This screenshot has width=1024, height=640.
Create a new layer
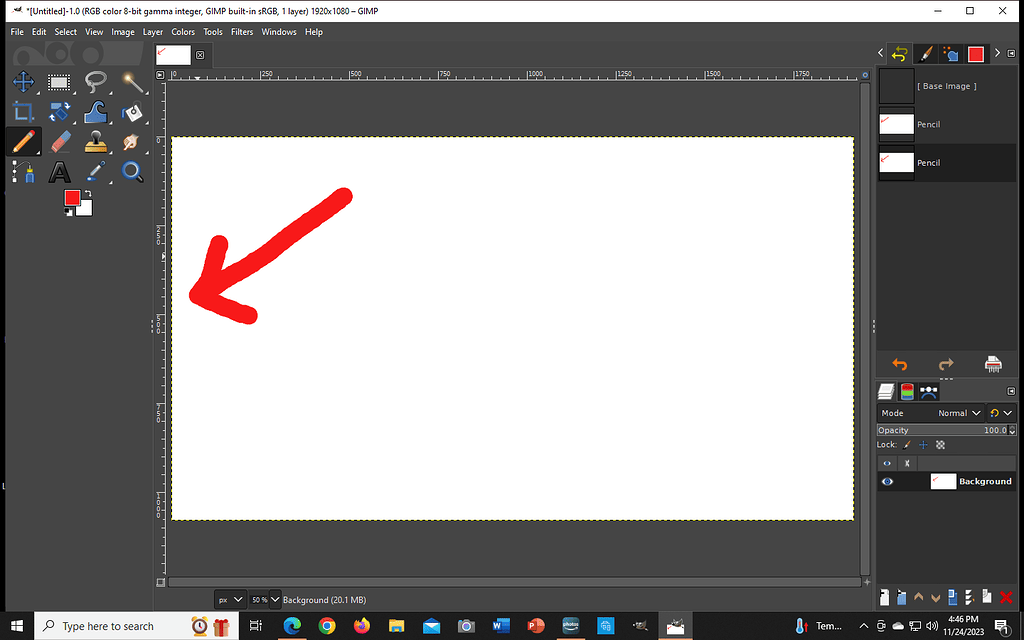884,596
